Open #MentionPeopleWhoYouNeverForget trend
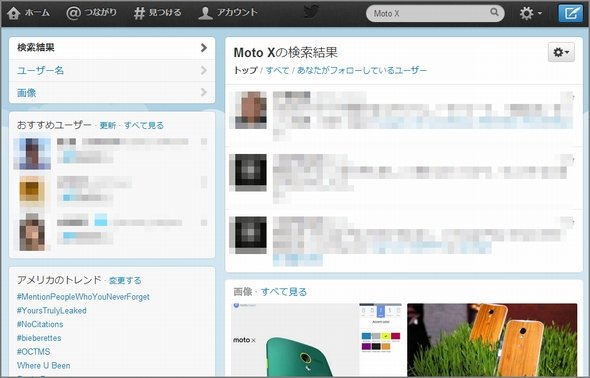The width and height of the screenshot is (590, 378). pos(83,297)
